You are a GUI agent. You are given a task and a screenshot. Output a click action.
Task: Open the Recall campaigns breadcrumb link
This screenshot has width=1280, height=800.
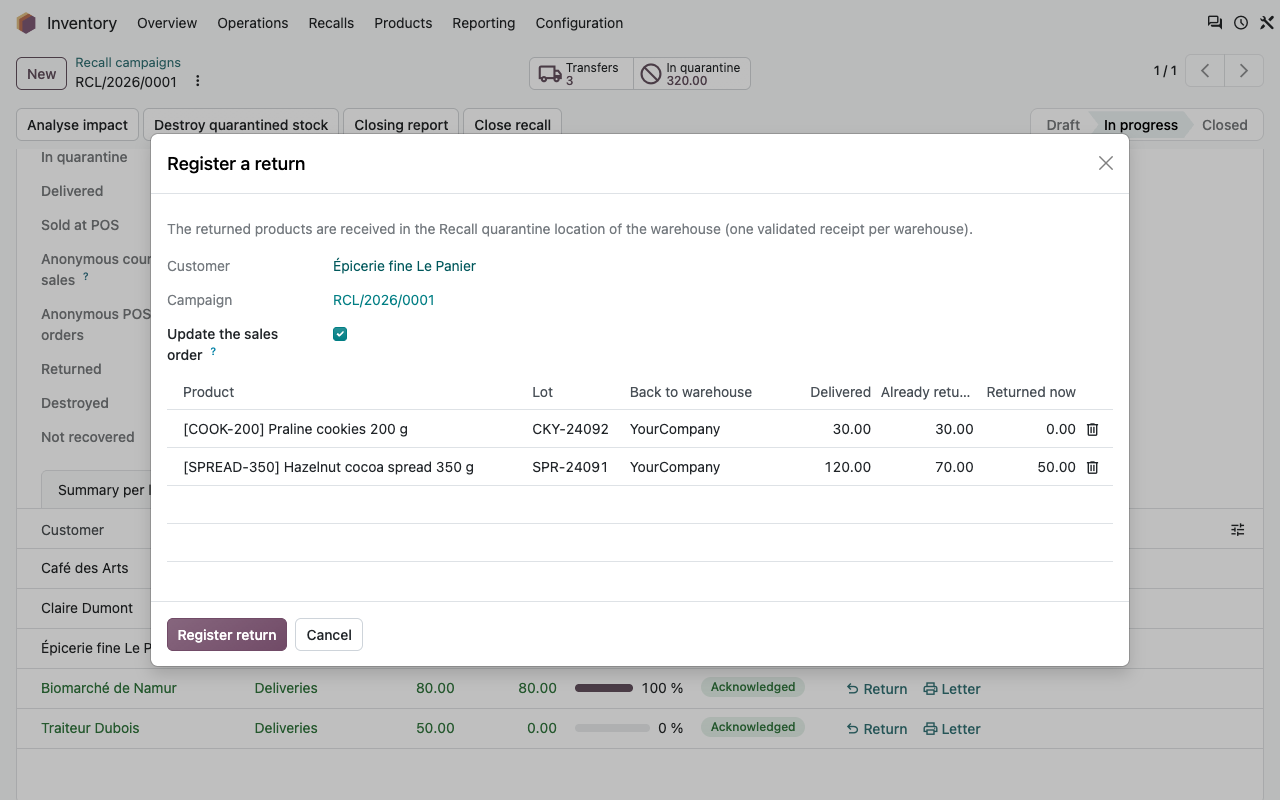point(128,63)
